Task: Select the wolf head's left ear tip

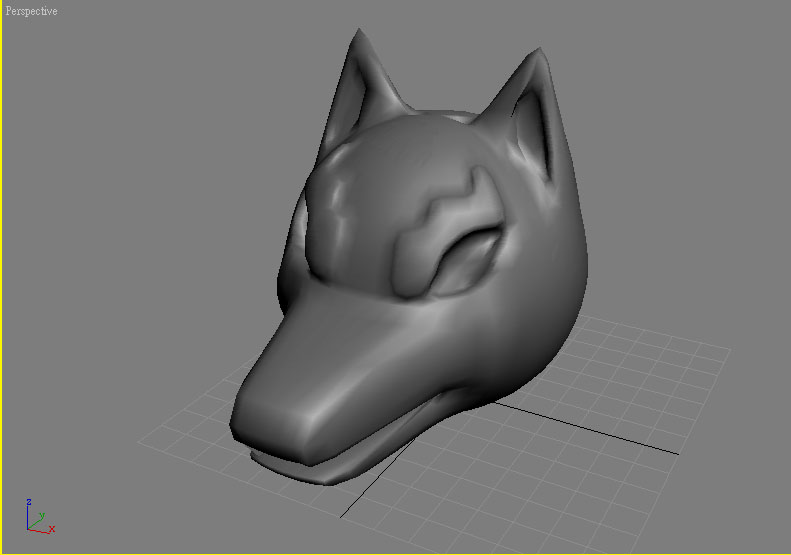Action: 359,36
